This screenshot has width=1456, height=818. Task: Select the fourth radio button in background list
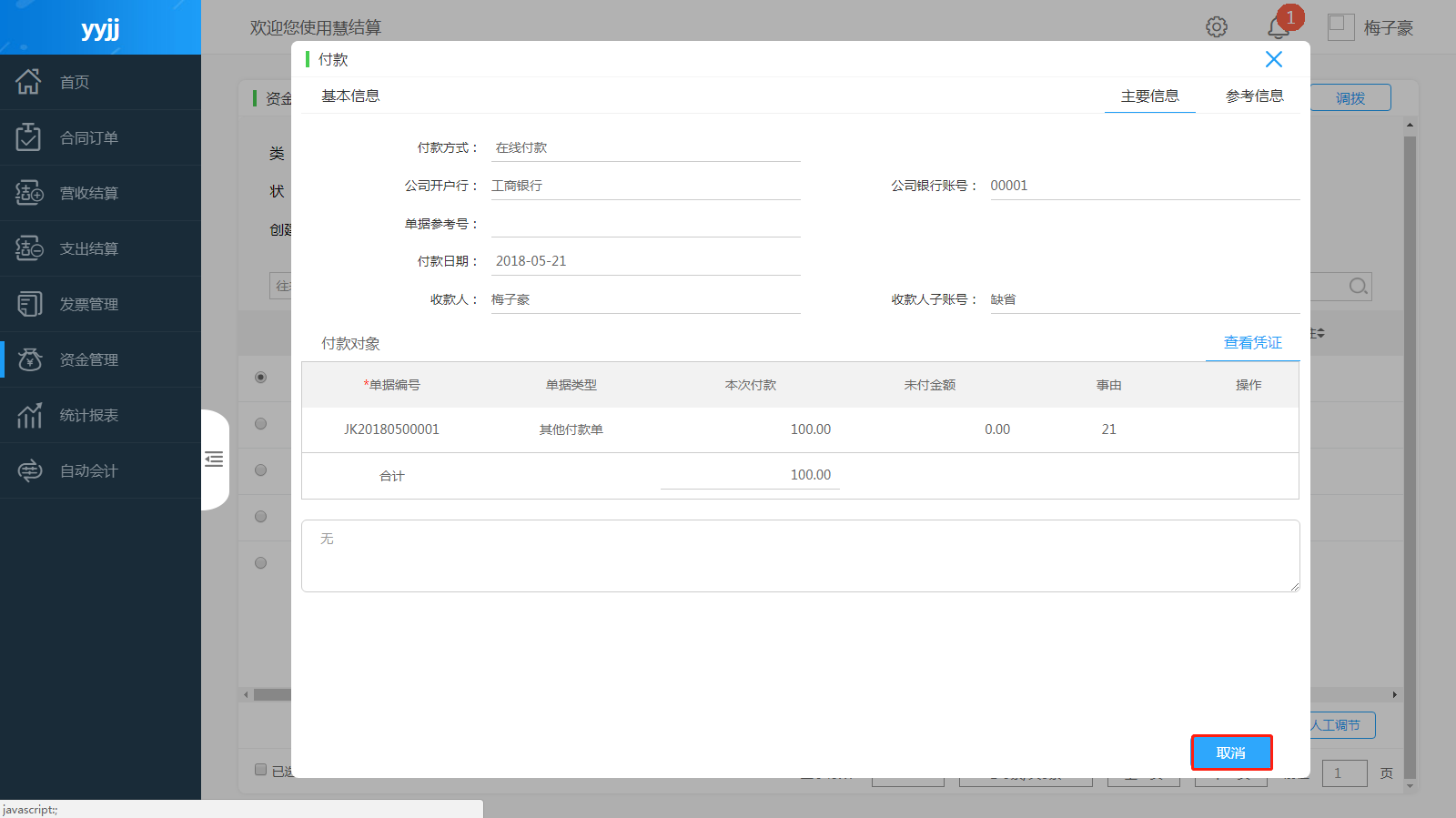261,516
